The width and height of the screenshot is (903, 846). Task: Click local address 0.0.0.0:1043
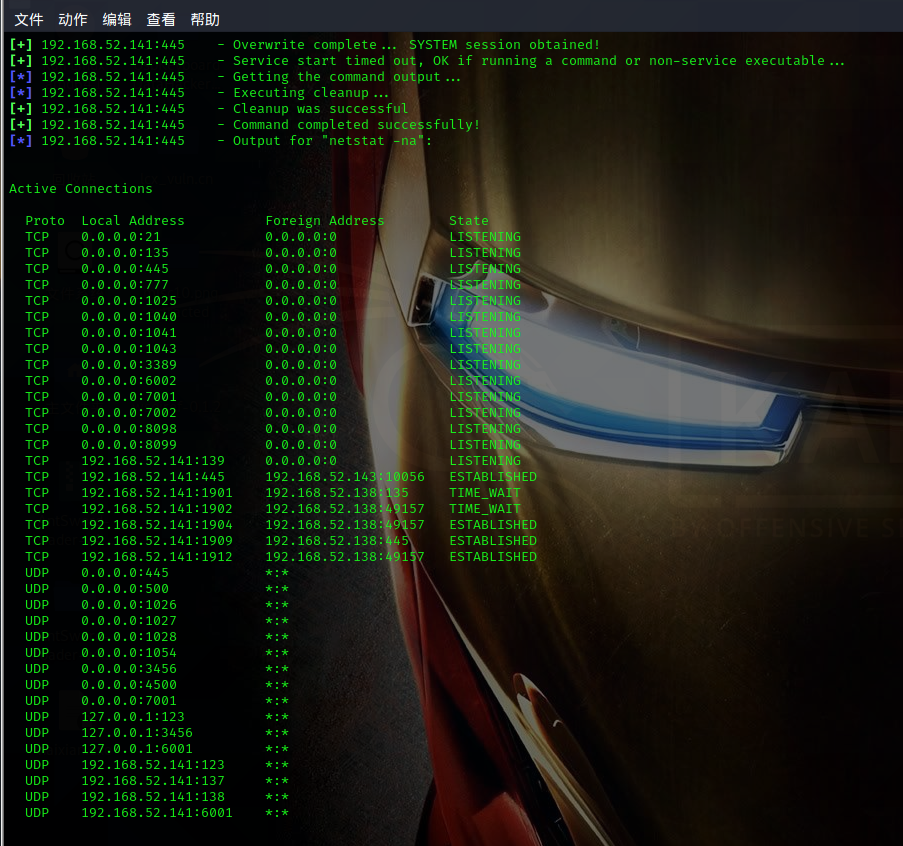(129, 349)
